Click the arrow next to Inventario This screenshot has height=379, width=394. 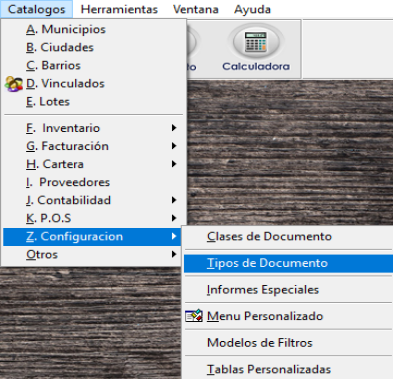(174, 128)
